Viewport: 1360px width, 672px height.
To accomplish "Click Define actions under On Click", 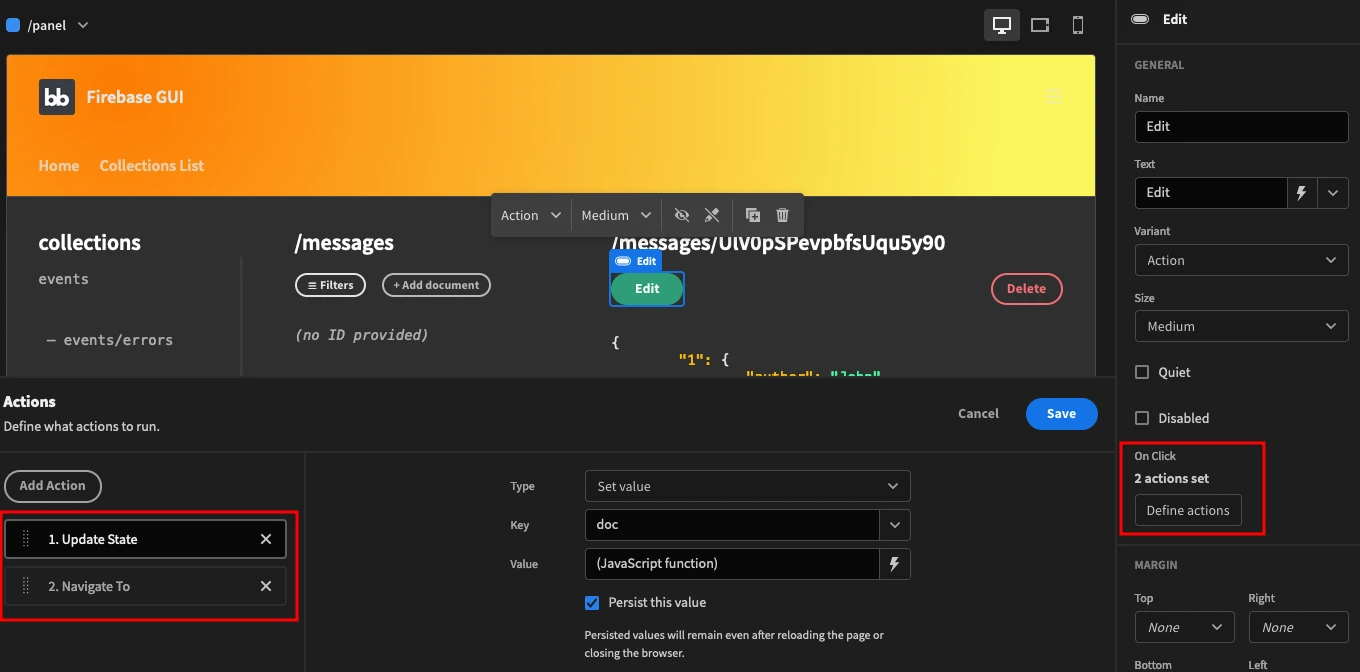I will click(x=1188, y=510).
